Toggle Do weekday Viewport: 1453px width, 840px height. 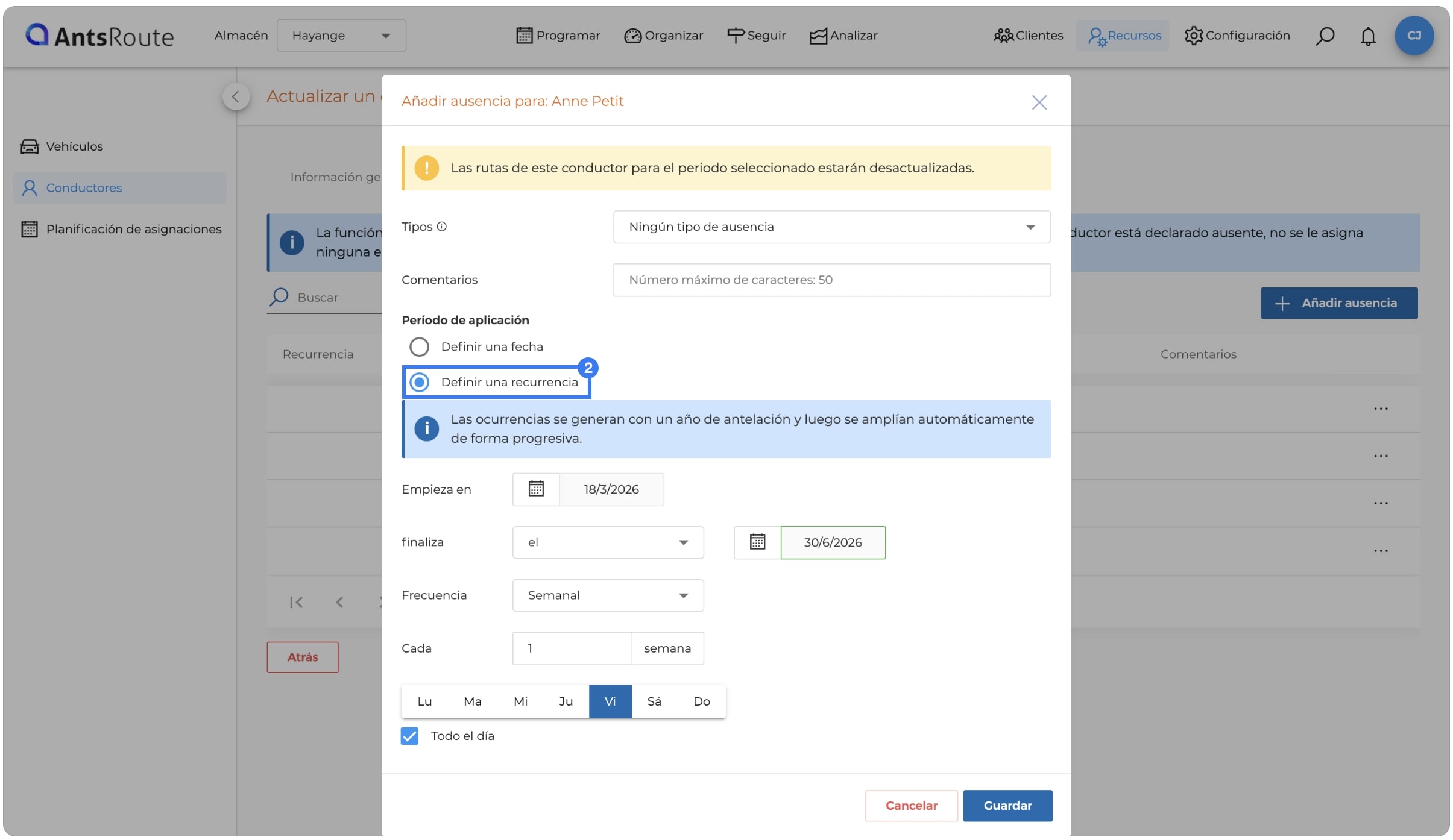pyautogui.click(x=701, y=701)
